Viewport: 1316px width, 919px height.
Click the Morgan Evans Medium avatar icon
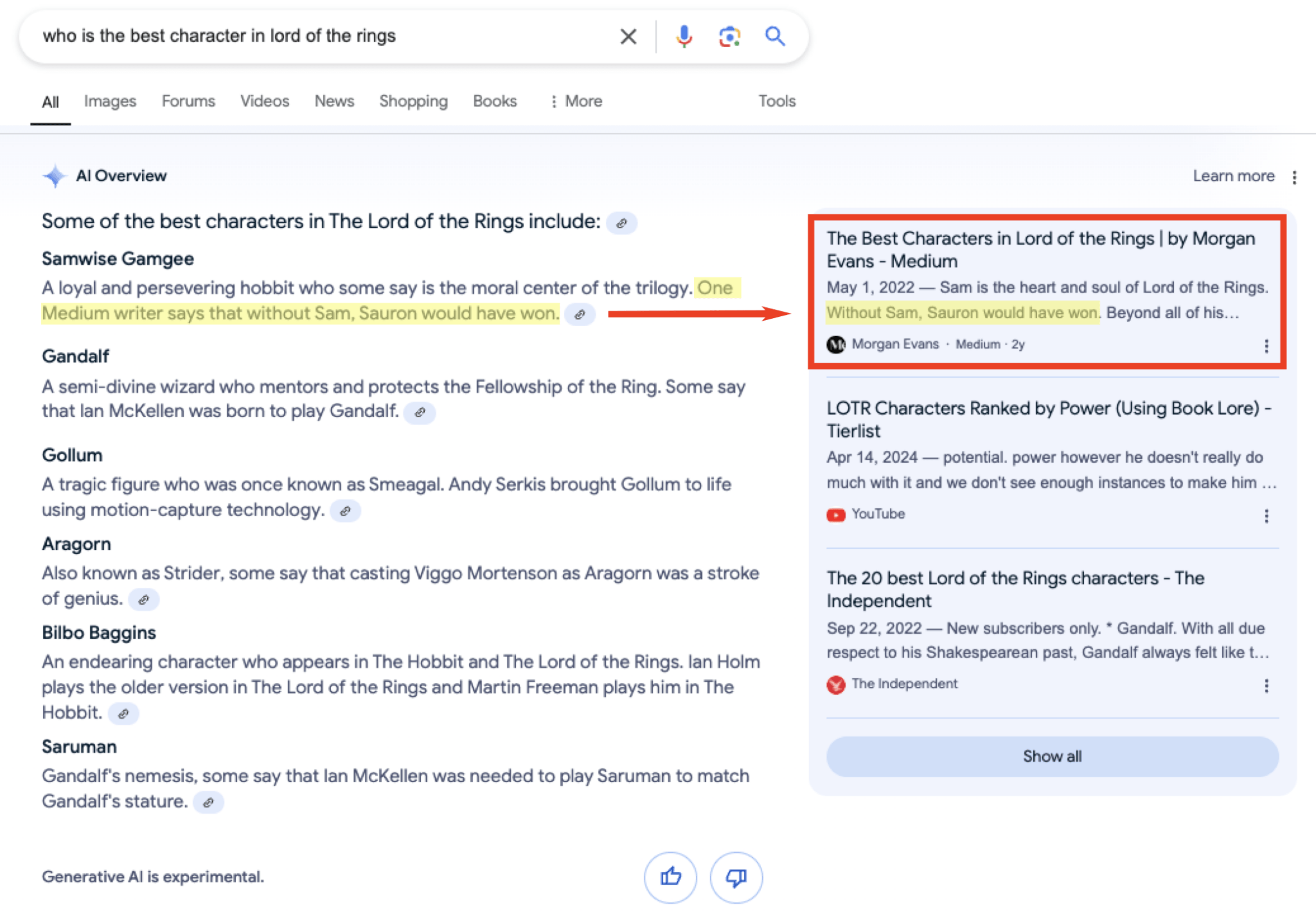click(835, 345)
